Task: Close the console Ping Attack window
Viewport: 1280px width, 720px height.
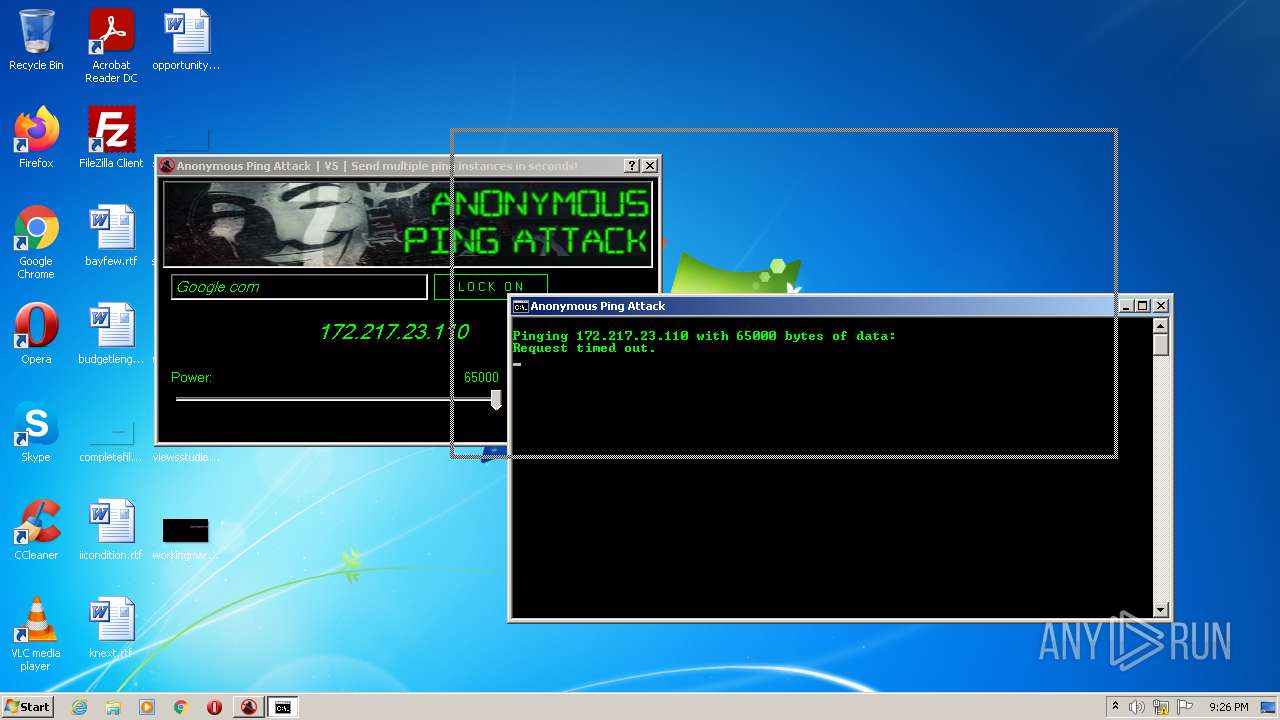Action: click(1160, 306)
